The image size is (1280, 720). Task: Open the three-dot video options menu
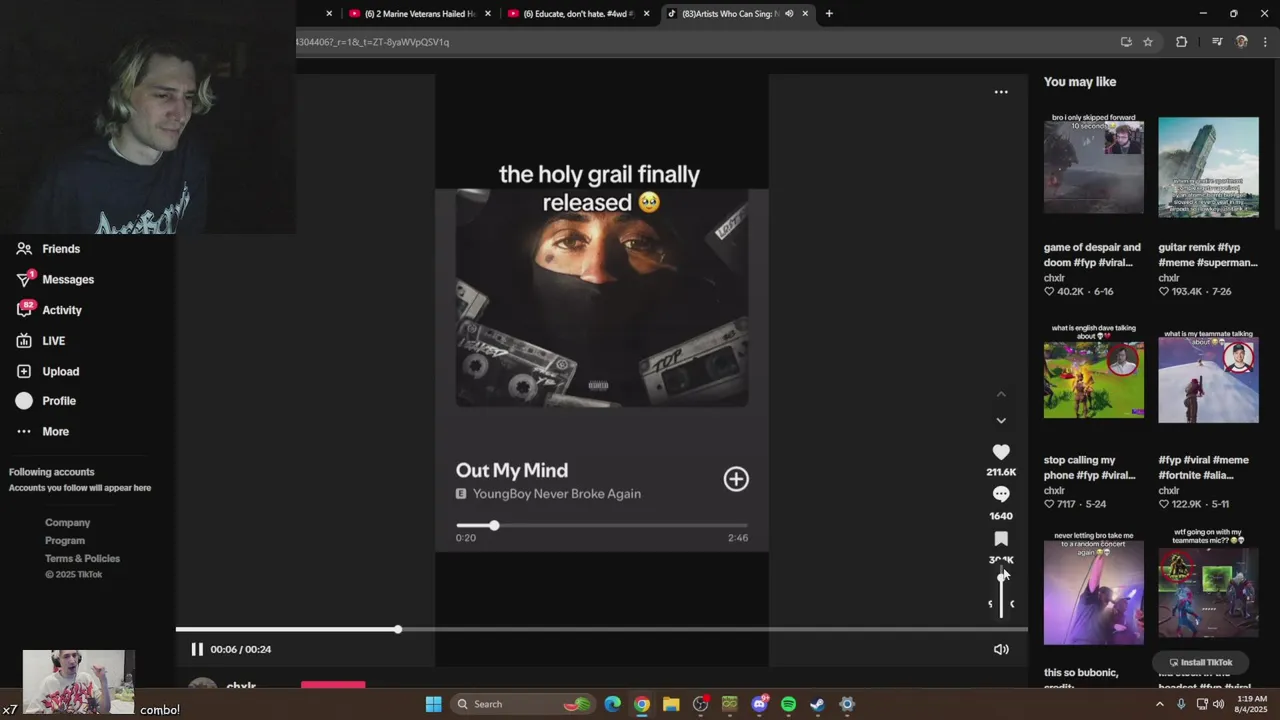1001,92
